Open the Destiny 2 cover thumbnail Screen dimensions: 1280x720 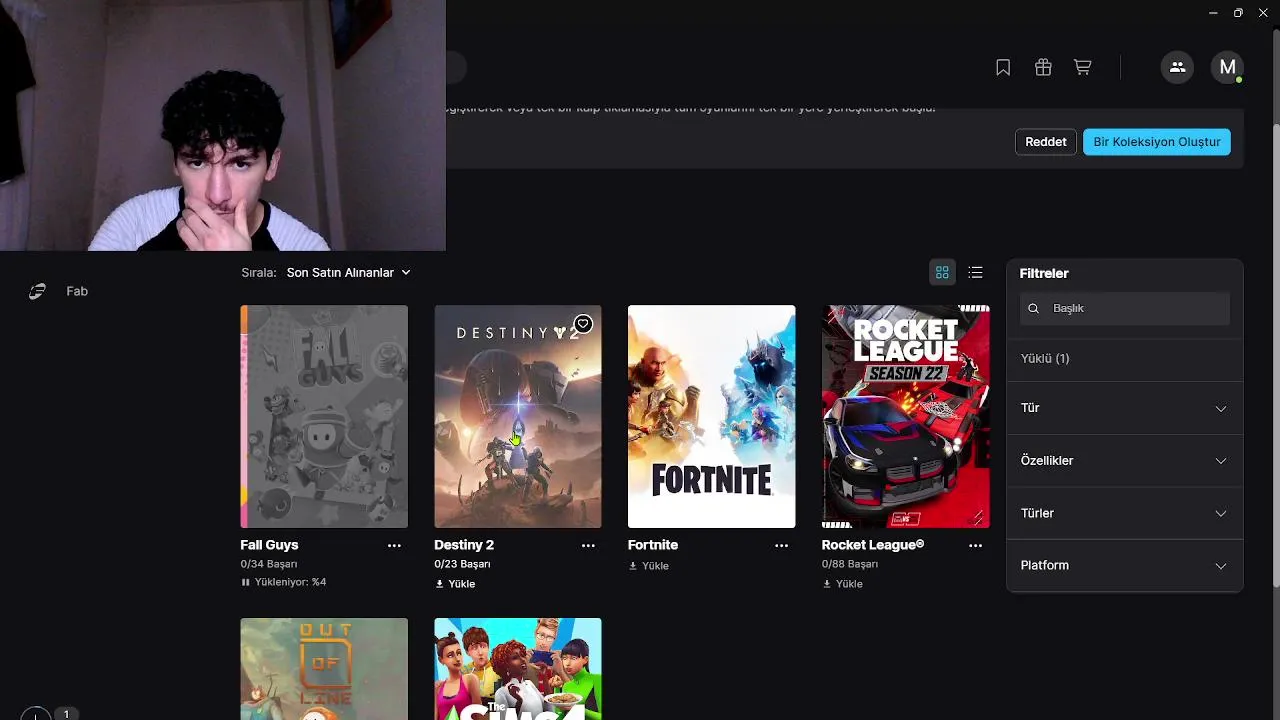click(518, 416)
